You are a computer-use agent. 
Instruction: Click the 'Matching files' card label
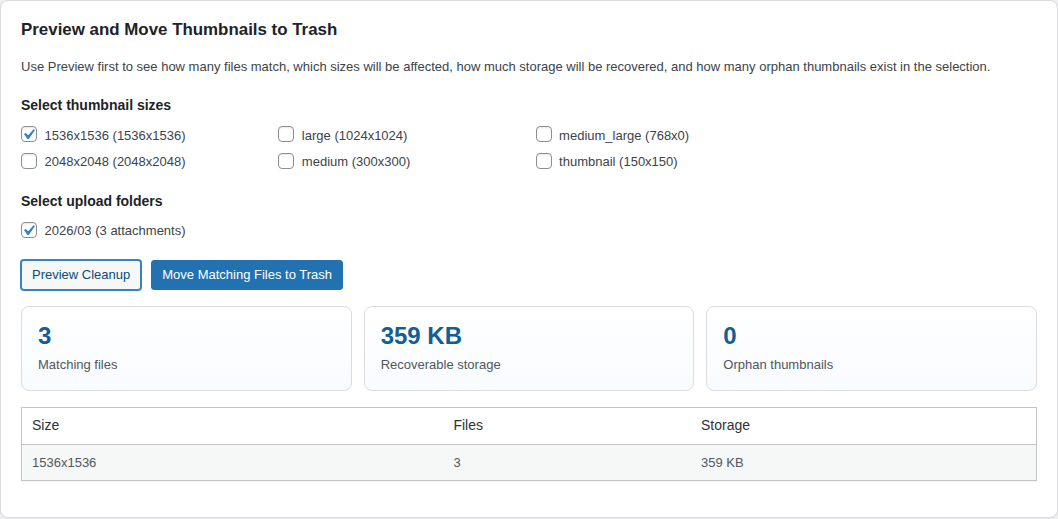pyautogui.click(x=78, y=364)
